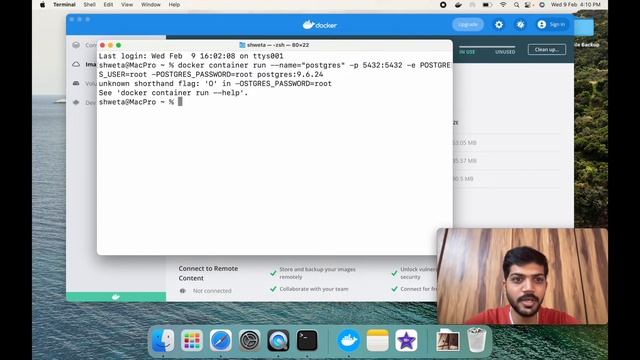Open Terminal from the Dock
Image resolution: width=640 pixels, height=360 pixels.
tap(307, 340)
